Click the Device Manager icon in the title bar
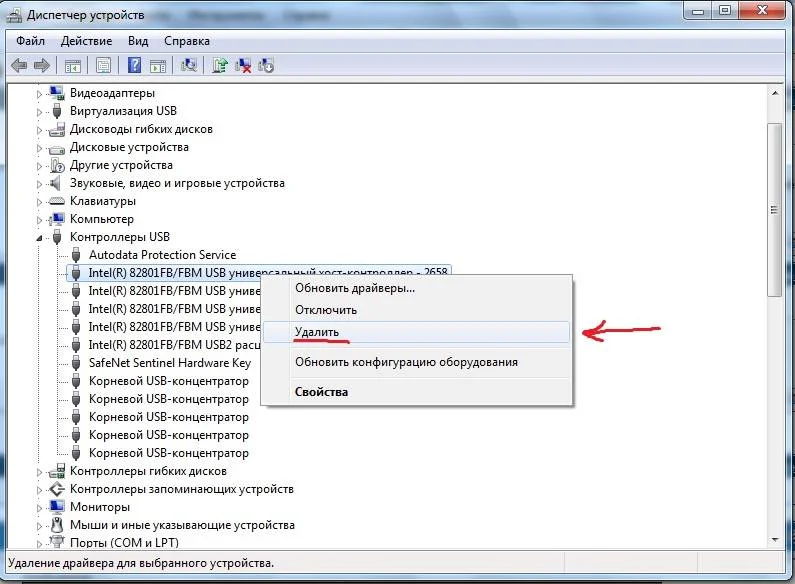This screenshot has width=795, height=584. click(x=15, y=15)
